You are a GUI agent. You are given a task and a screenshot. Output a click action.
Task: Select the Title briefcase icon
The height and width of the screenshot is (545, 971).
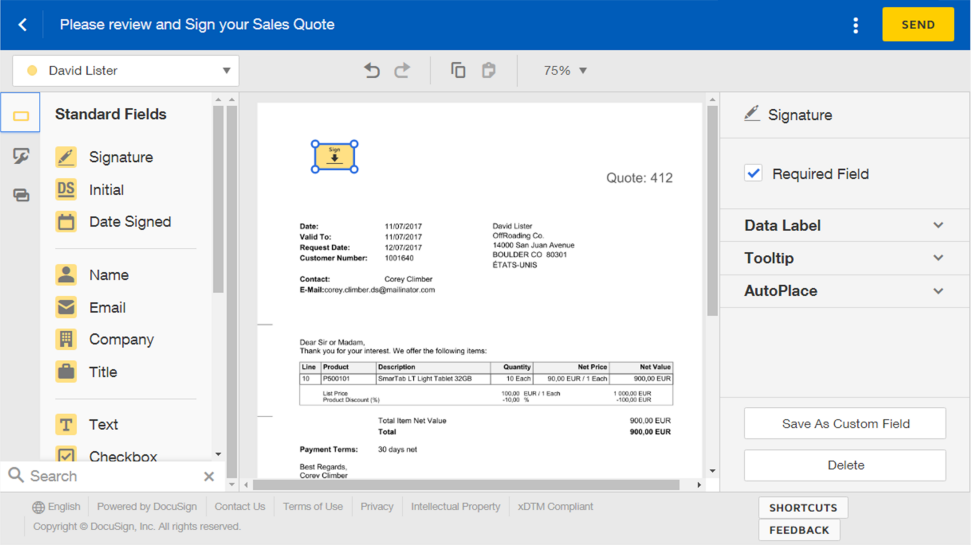coord(66,372)
